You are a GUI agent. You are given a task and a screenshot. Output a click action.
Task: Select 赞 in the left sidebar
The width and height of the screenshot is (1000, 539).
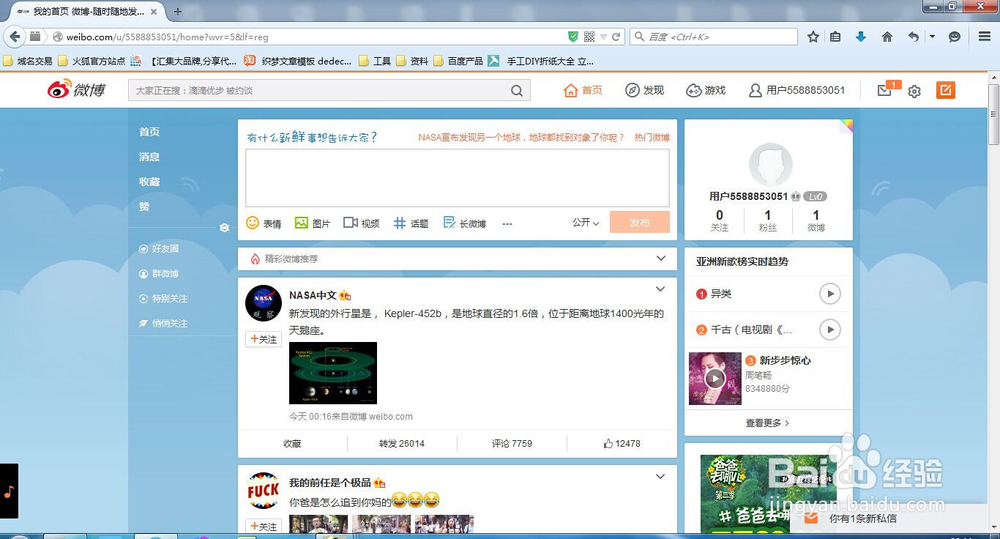[x=144, y=207]
